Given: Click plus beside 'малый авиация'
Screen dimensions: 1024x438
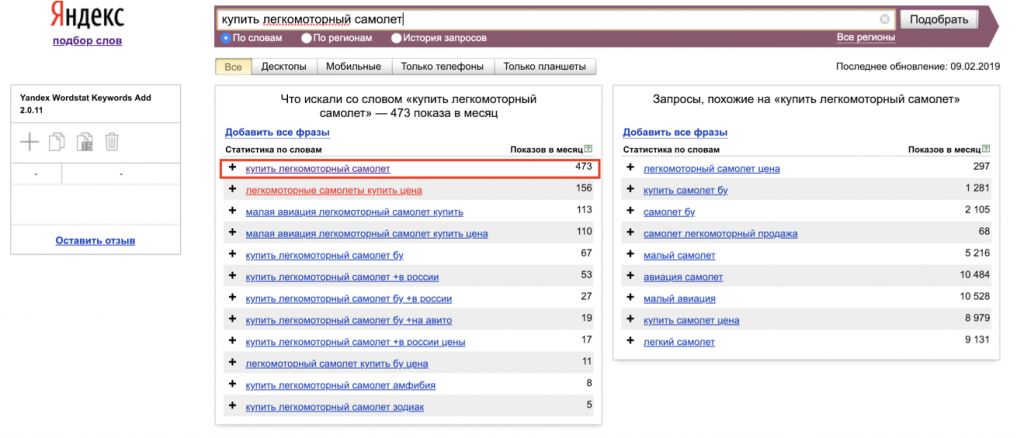Looking at the screenshot, I should [630, 297].
